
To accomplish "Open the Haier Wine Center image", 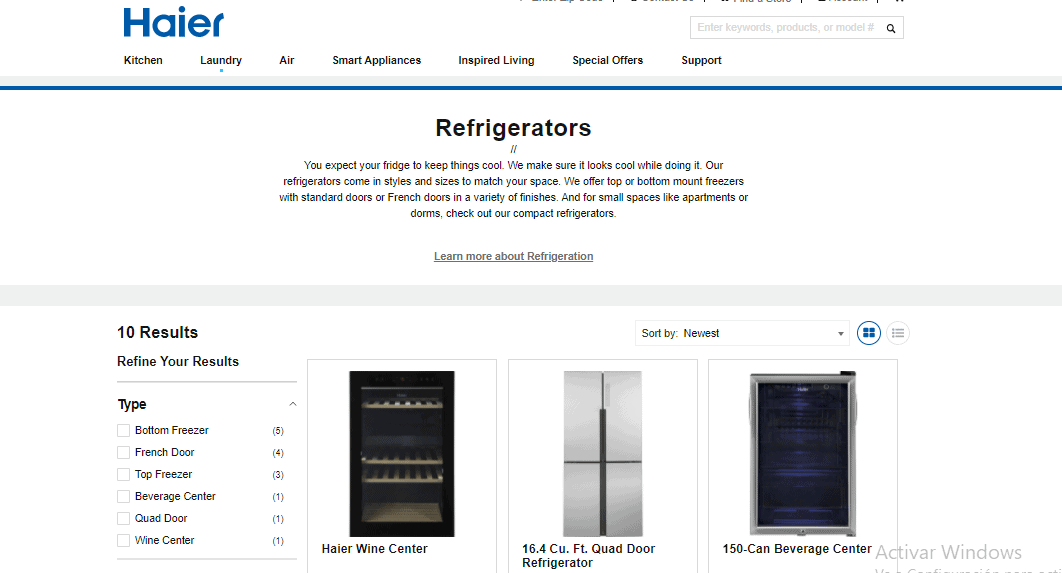I will (402, 454).
